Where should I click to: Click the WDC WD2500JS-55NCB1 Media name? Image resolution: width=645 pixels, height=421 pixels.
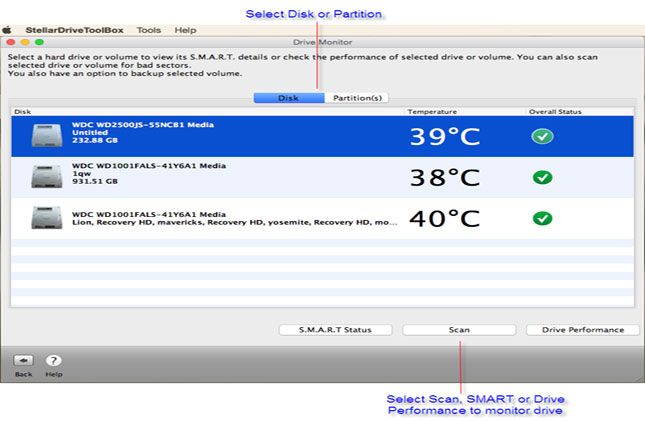coord(143,125)
